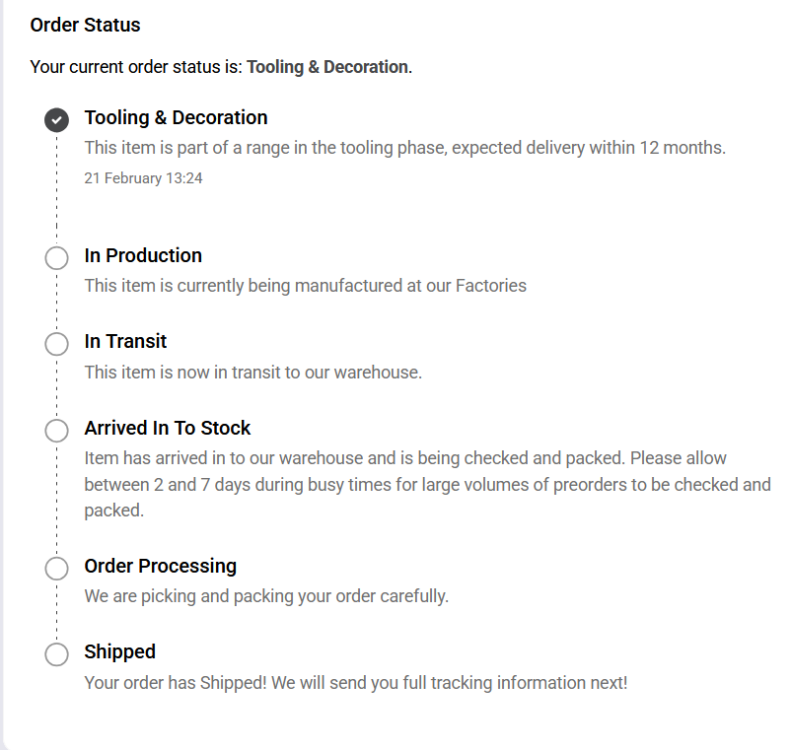Click the 21 February 13:24 timestamp
Screen dimensions: 791x750
pos(144,179)
